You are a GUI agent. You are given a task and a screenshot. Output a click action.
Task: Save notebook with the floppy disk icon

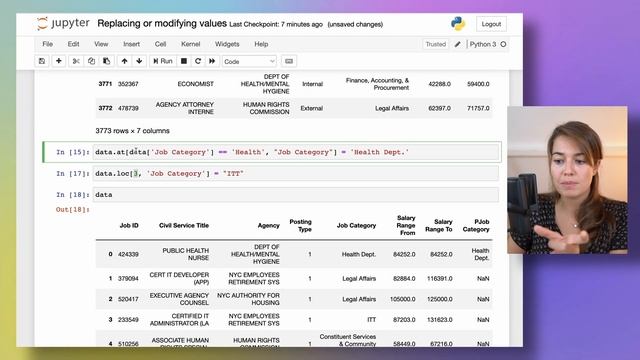tap(42, 61)
